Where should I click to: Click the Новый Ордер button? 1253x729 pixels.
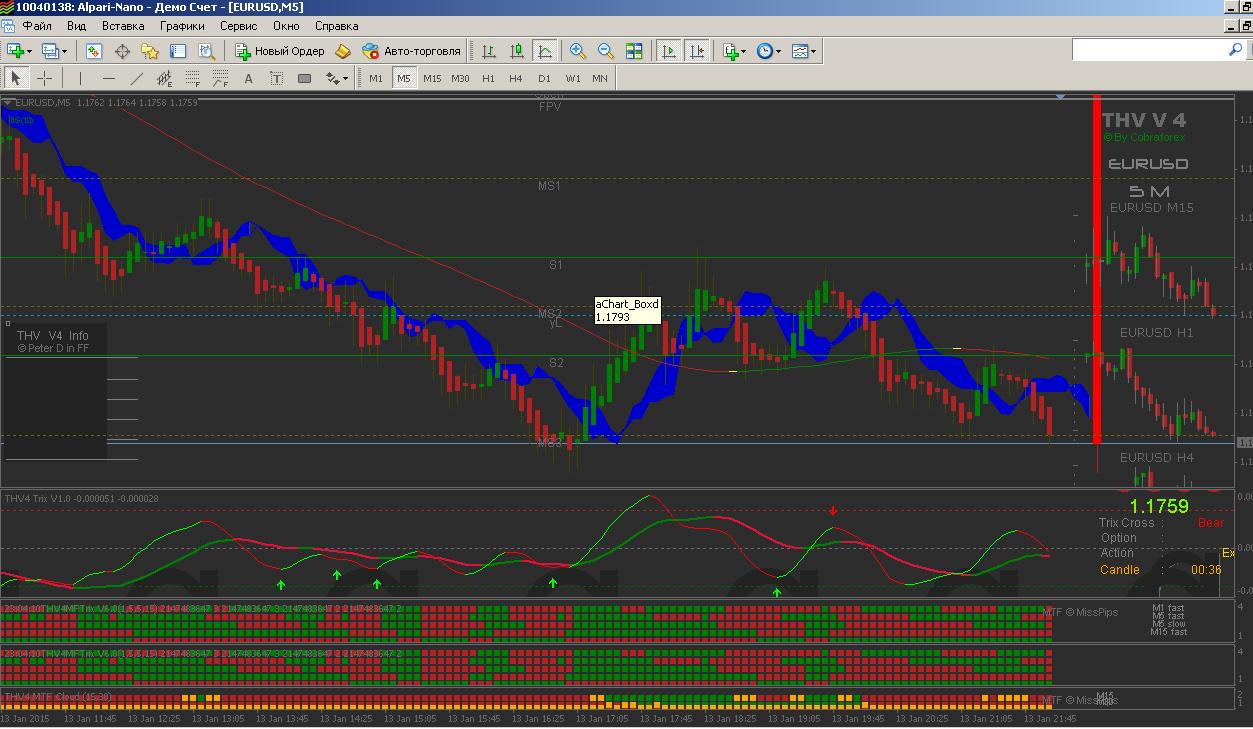tap(280, 51)
